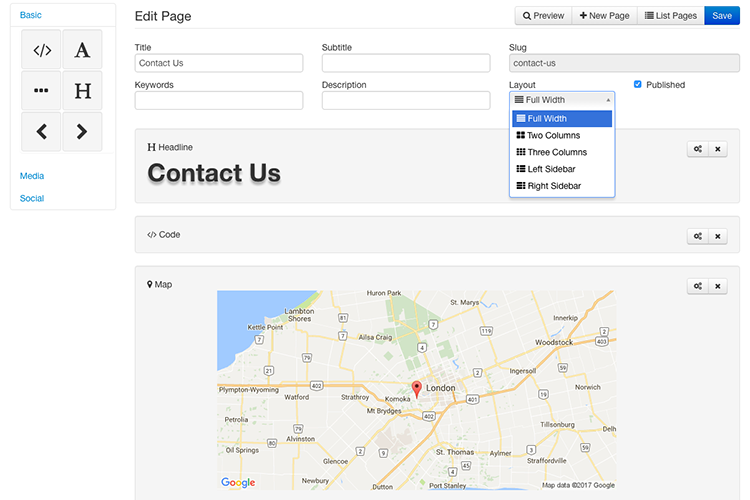Open the Social section in sidebar
This screenshot has height=500, width=750.
[x=32, y=198]
